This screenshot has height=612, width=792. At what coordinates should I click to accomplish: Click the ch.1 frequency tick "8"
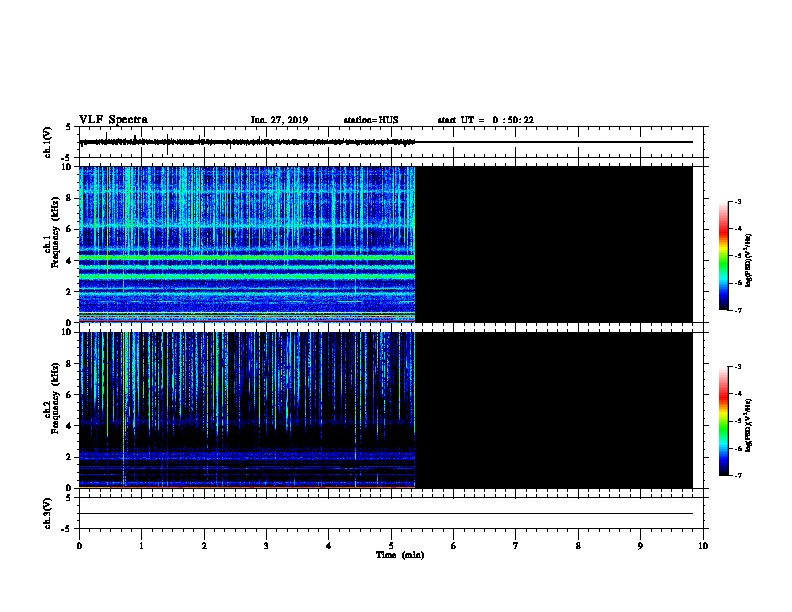[x=69, y=198]
